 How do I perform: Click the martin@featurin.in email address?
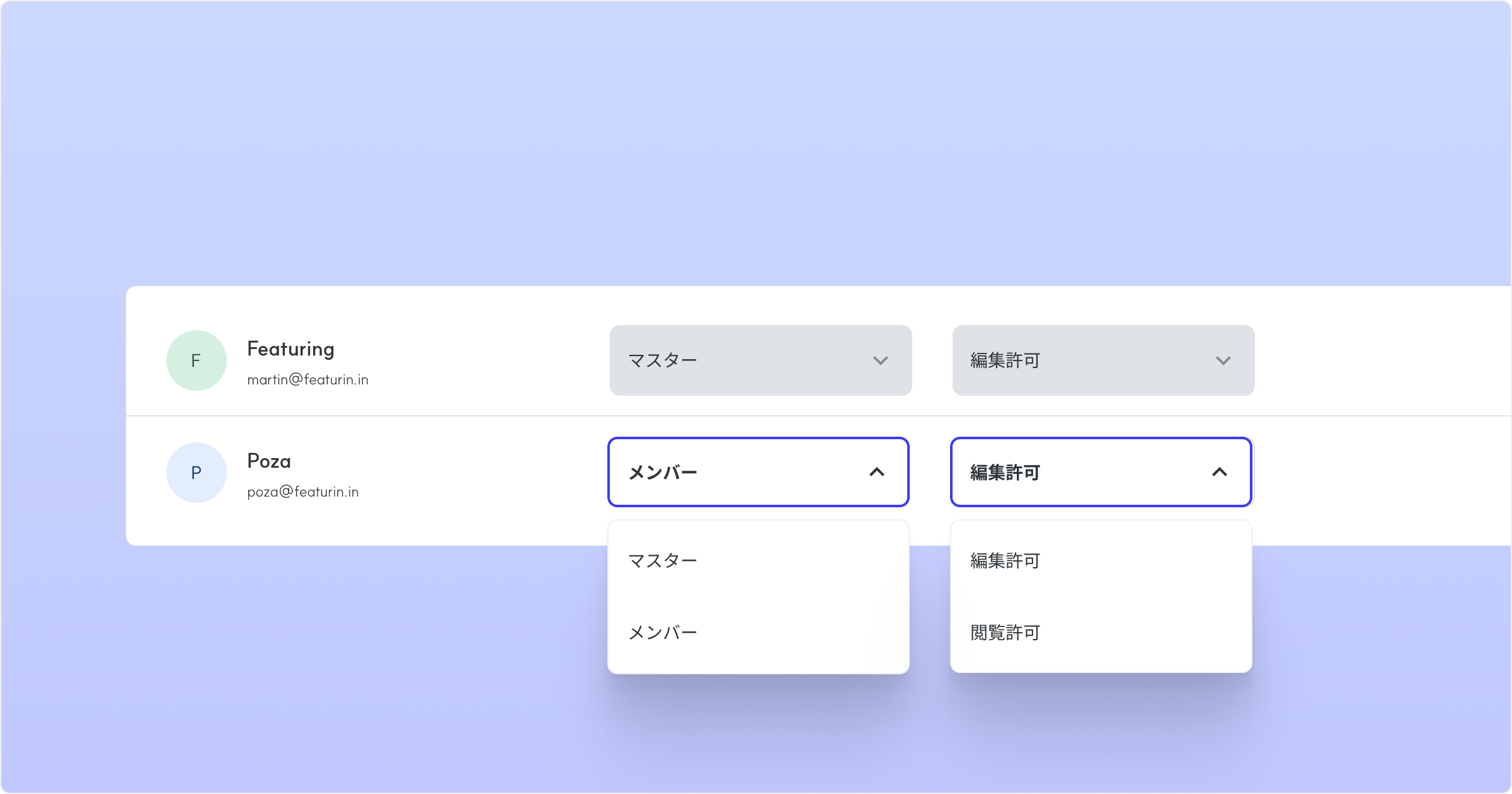coord(307,379)
